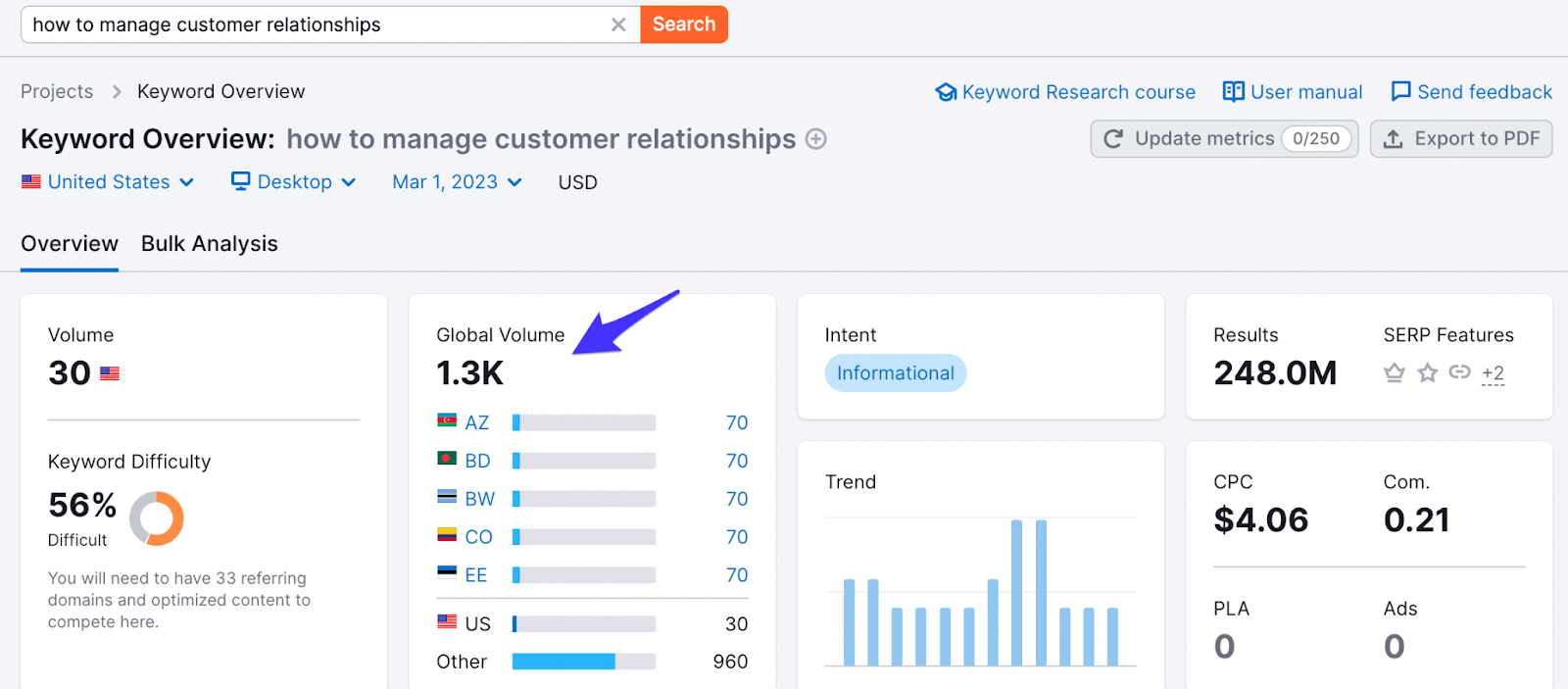Click the Botswana flag icon
The height and width of the screenshot is (689, 1568).
(447, 496)
